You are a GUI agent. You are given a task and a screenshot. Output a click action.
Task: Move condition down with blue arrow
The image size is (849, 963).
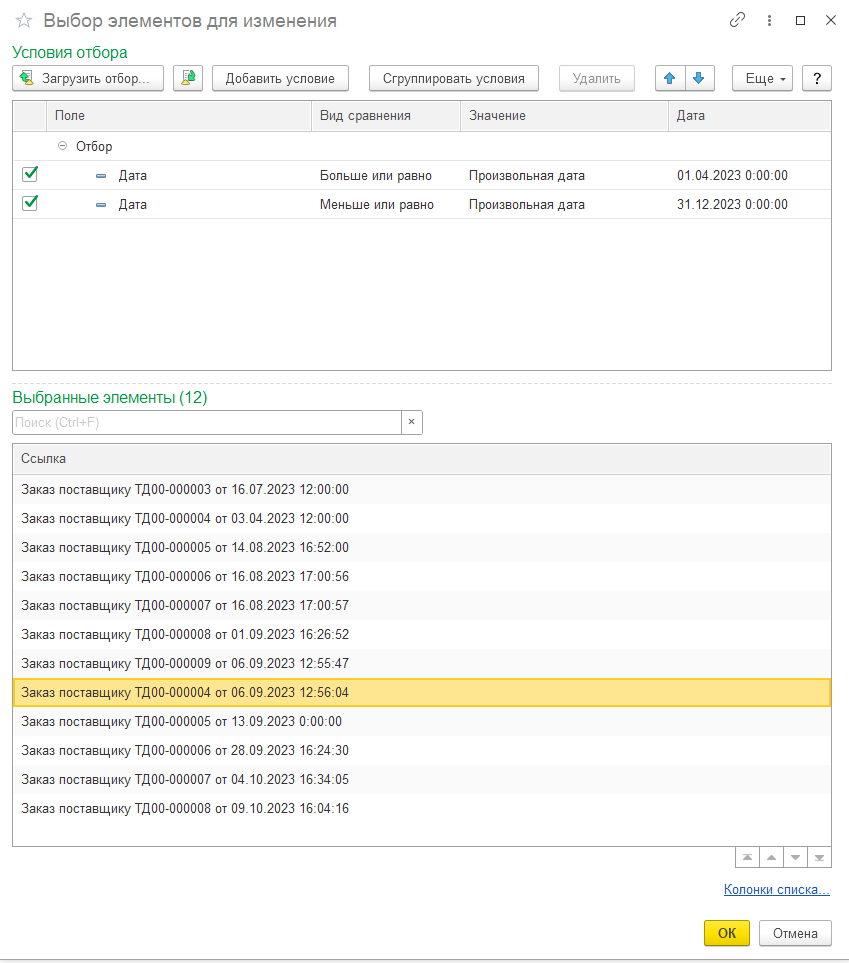click(x=698, y=79)
